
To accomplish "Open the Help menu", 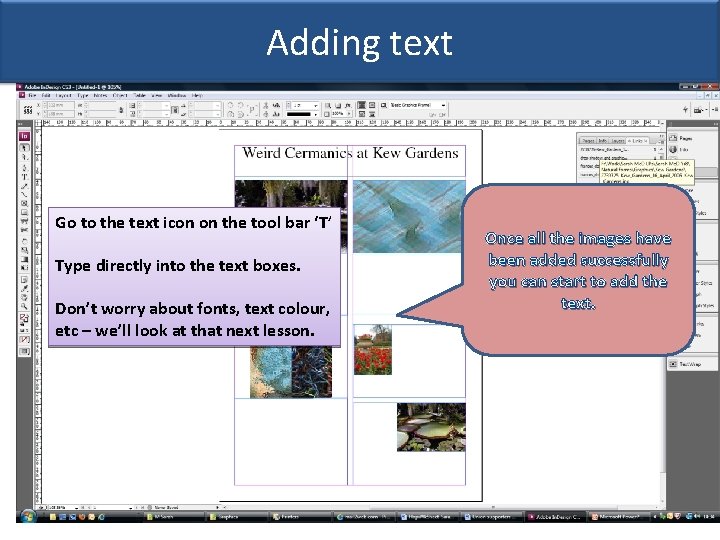I will 197,96.
